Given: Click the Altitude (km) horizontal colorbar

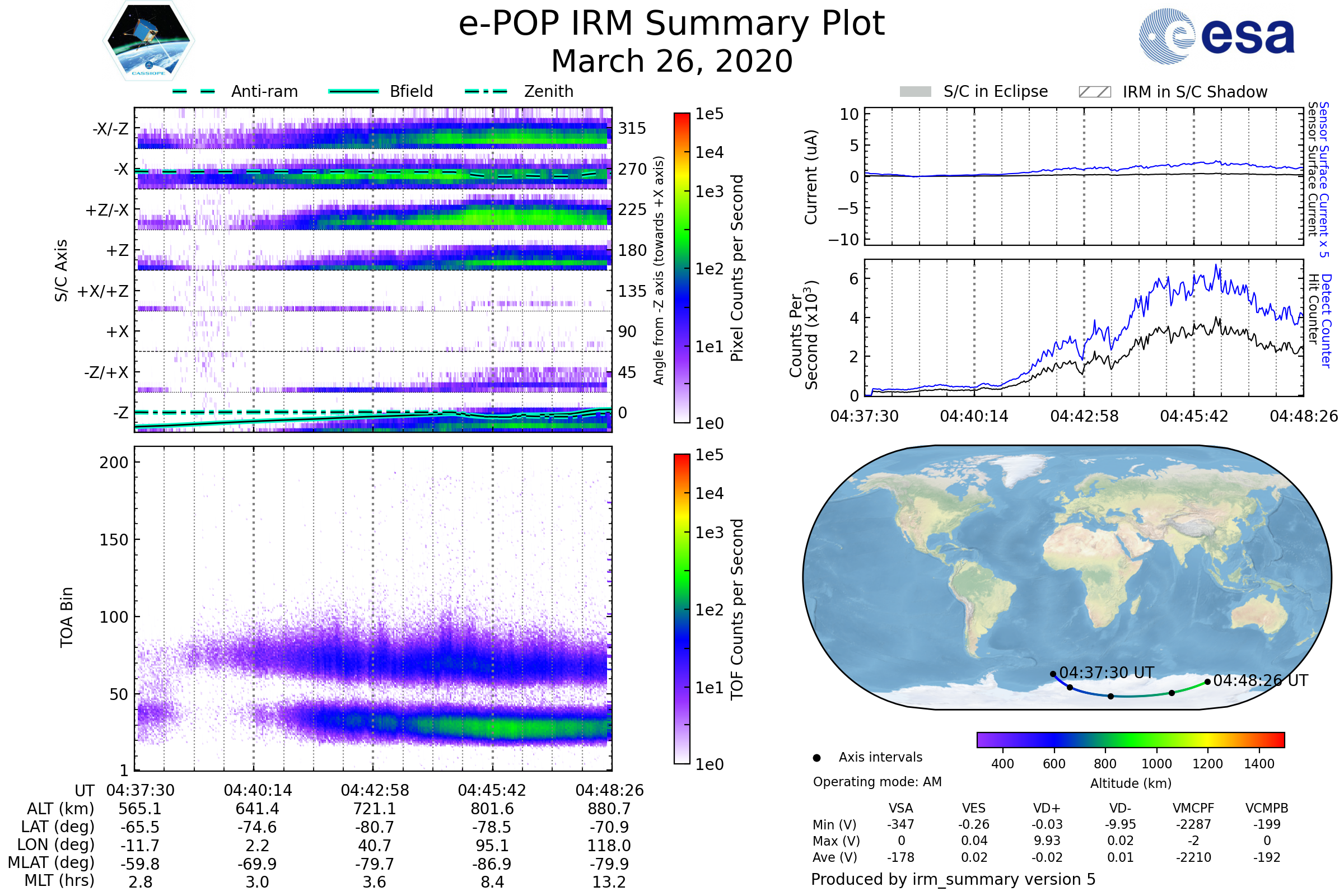Looking at the screenshot, I should pos(1130,739).
